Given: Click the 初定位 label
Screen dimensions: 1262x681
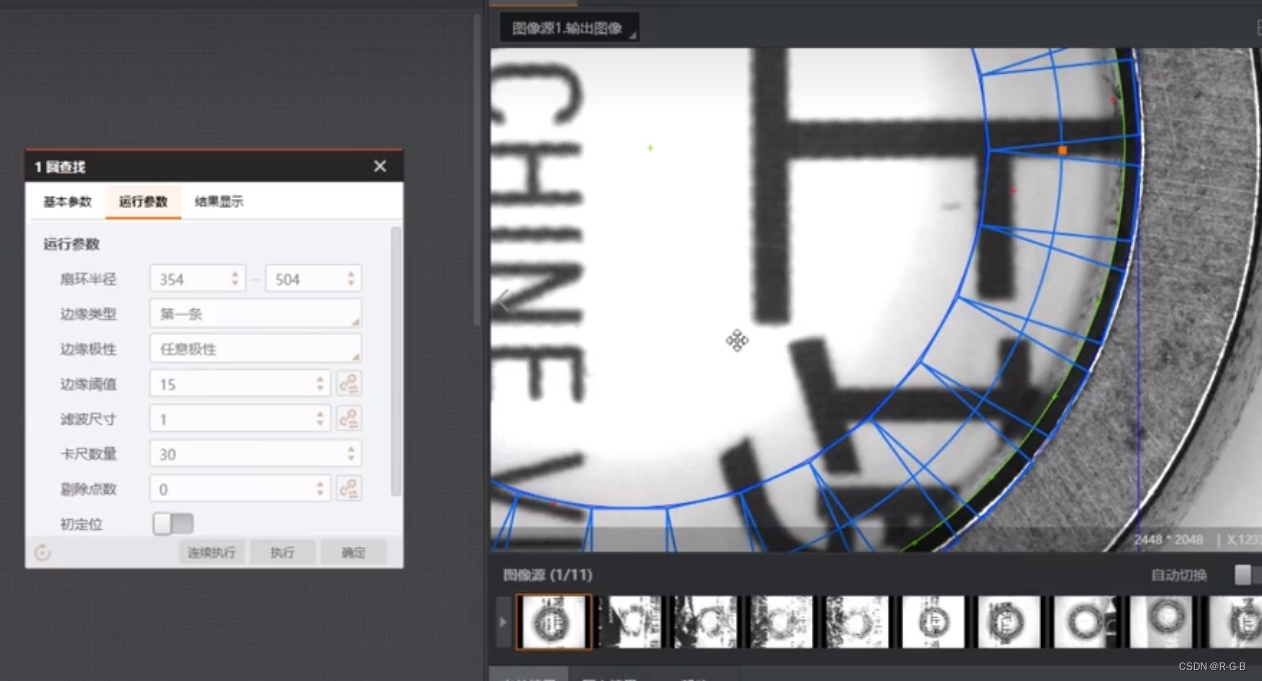Looking at the screenshot, I should [81, 524].
